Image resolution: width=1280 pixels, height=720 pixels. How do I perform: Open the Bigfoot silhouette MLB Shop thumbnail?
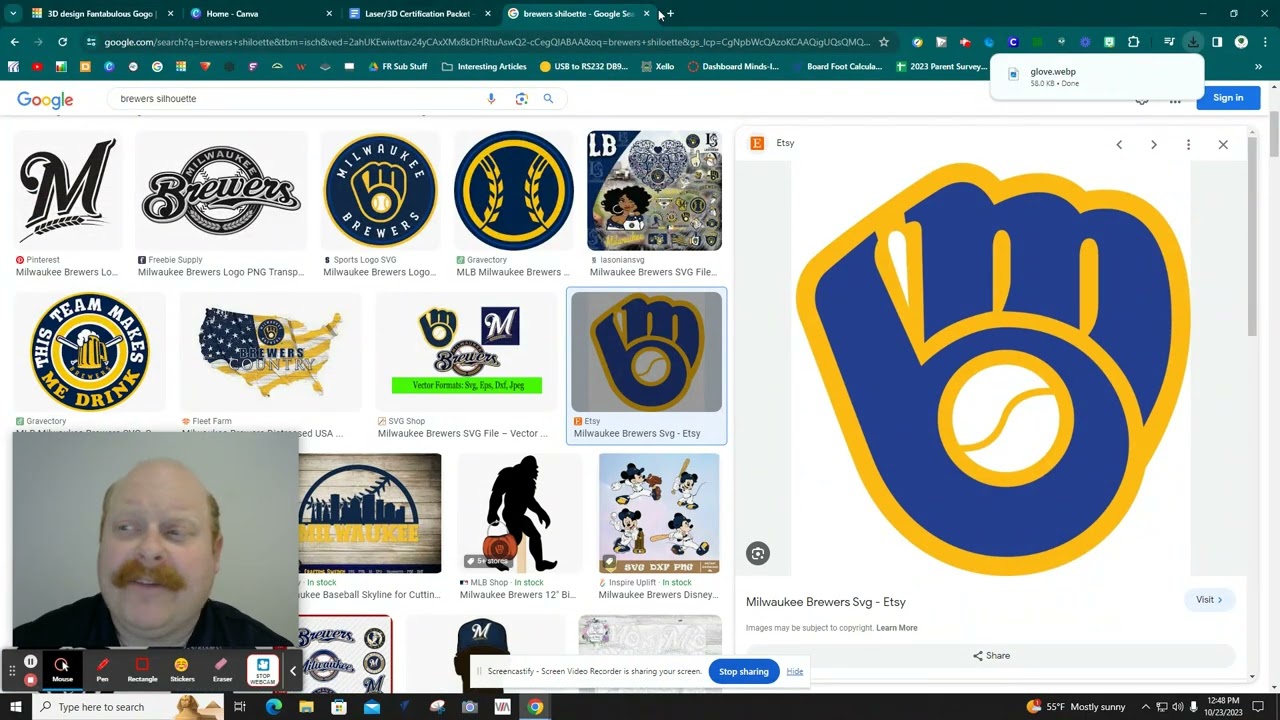(x=520, y=513)
